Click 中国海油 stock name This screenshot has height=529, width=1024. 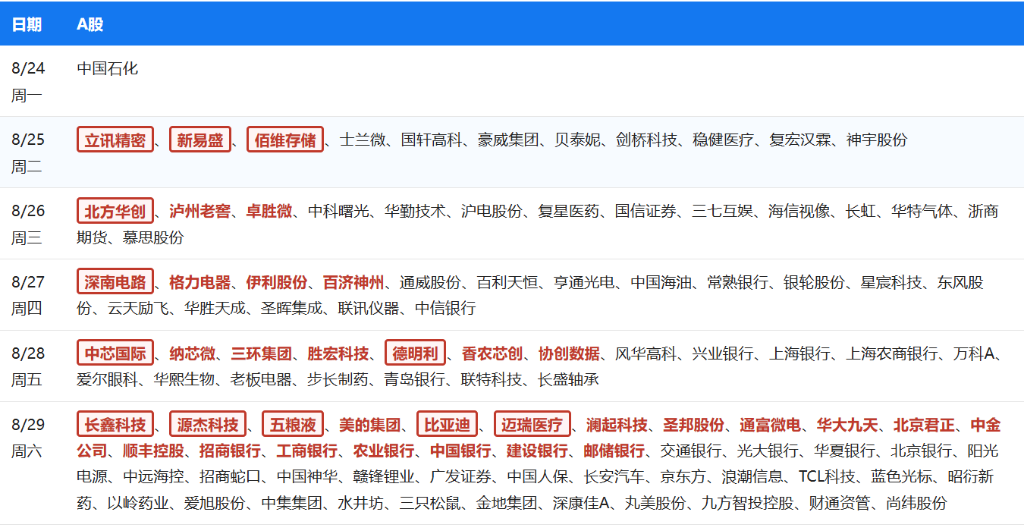(661, 282)
